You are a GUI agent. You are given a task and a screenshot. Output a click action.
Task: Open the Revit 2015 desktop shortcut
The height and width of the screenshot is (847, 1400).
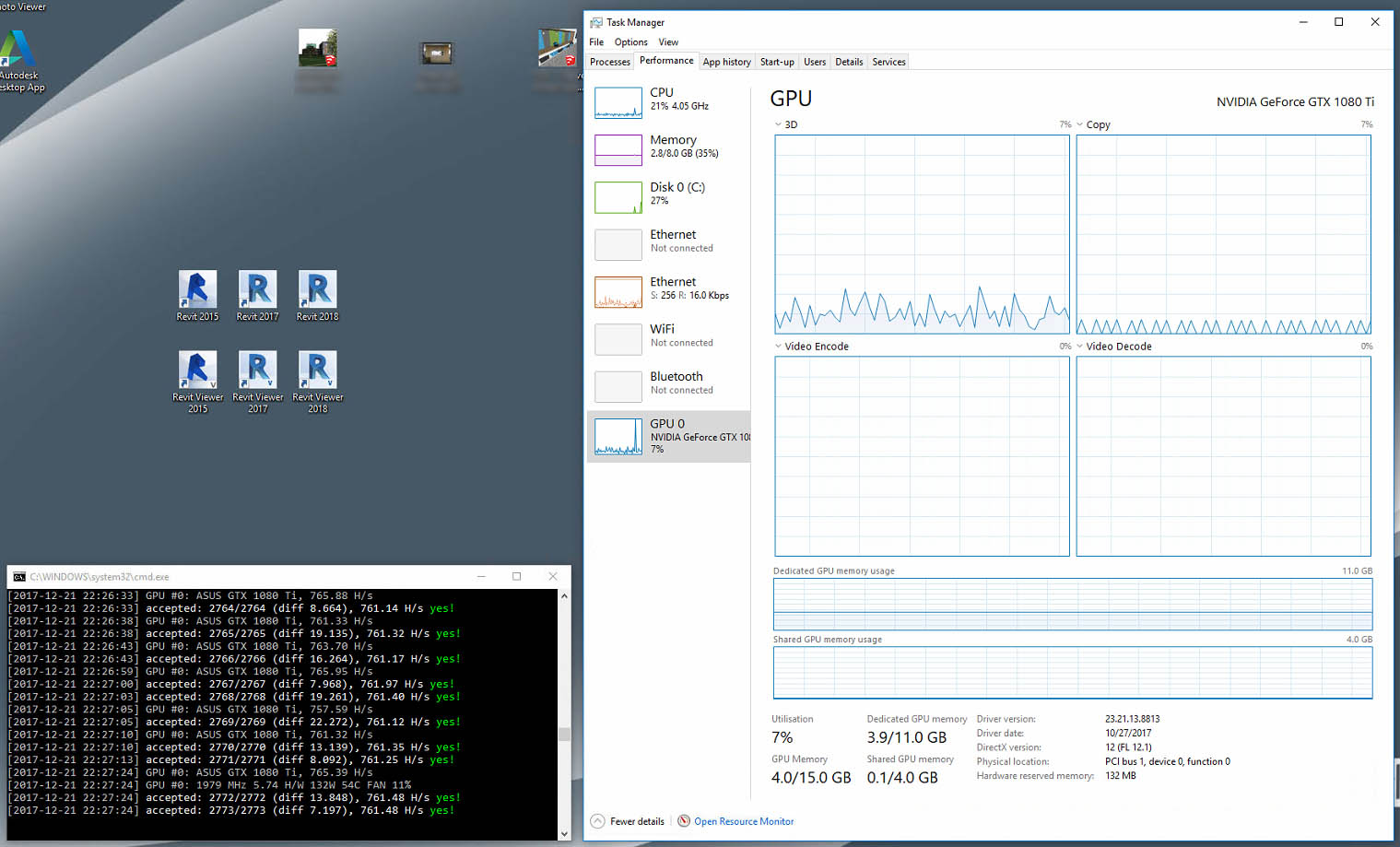pyautogui.click(x=197, y=295)
